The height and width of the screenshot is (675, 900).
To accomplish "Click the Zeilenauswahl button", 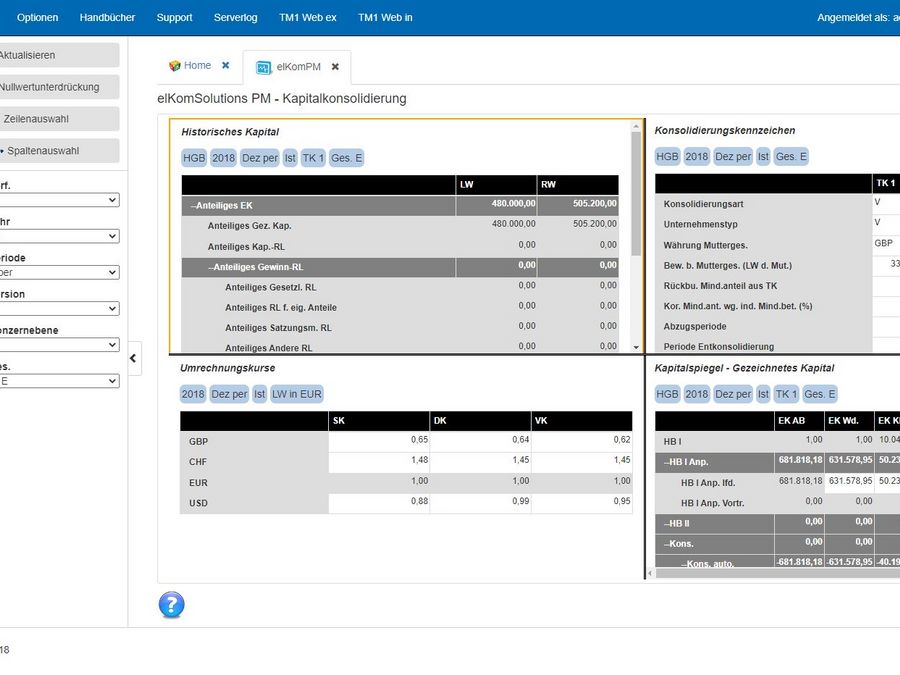I will [x=59, y=119].
